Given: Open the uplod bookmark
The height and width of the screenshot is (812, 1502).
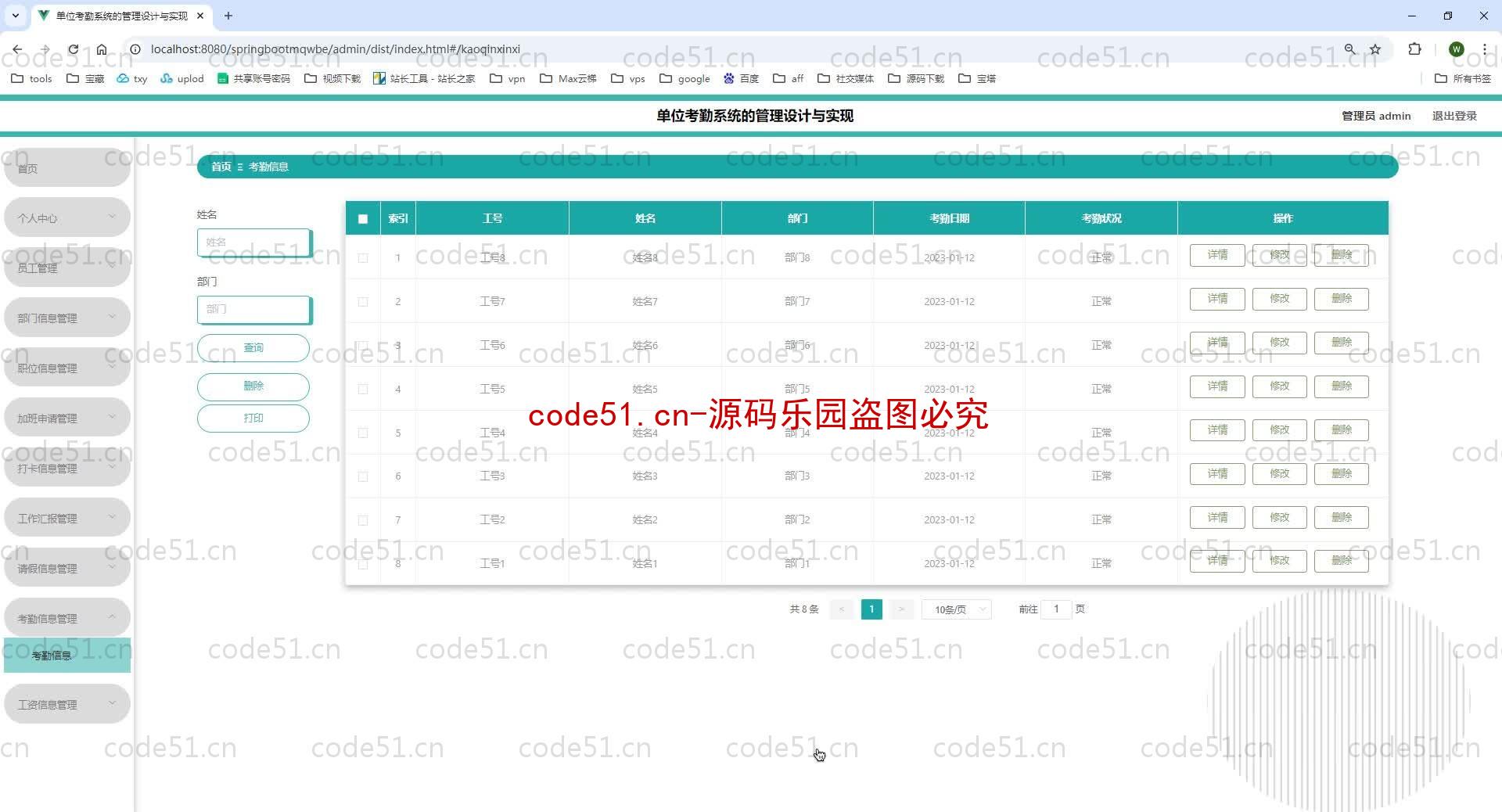Looking at the screenshot, I should [x=181, y=78].
